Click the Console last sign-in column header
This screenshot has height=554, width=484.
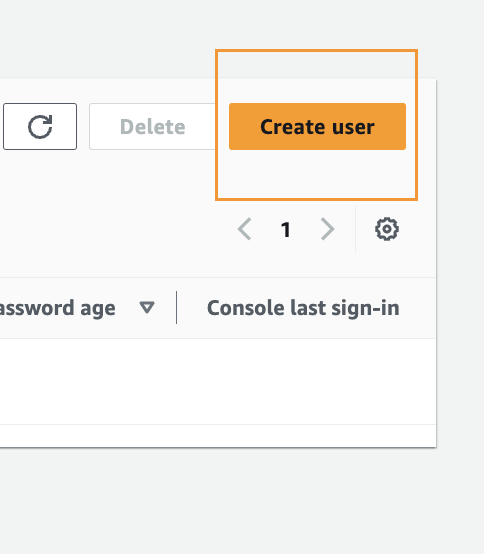303,308
